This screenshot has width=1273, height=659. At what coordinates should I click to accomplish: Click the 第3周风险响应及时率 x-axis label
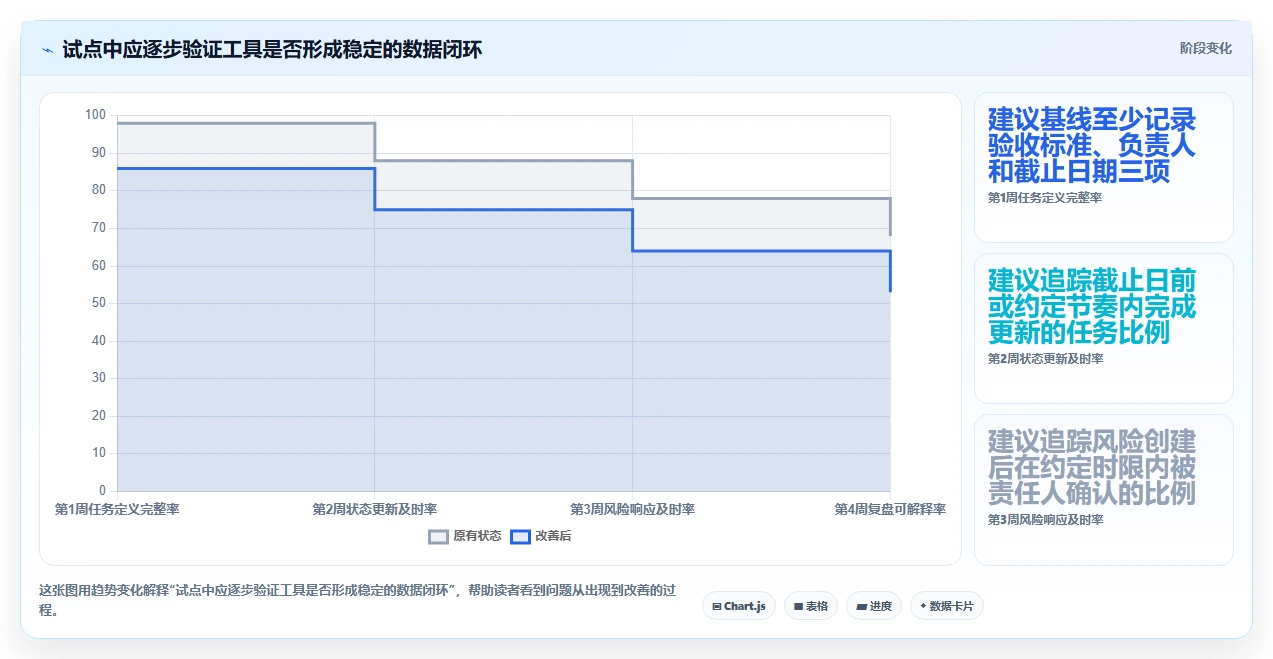click(x=632, y=509)
